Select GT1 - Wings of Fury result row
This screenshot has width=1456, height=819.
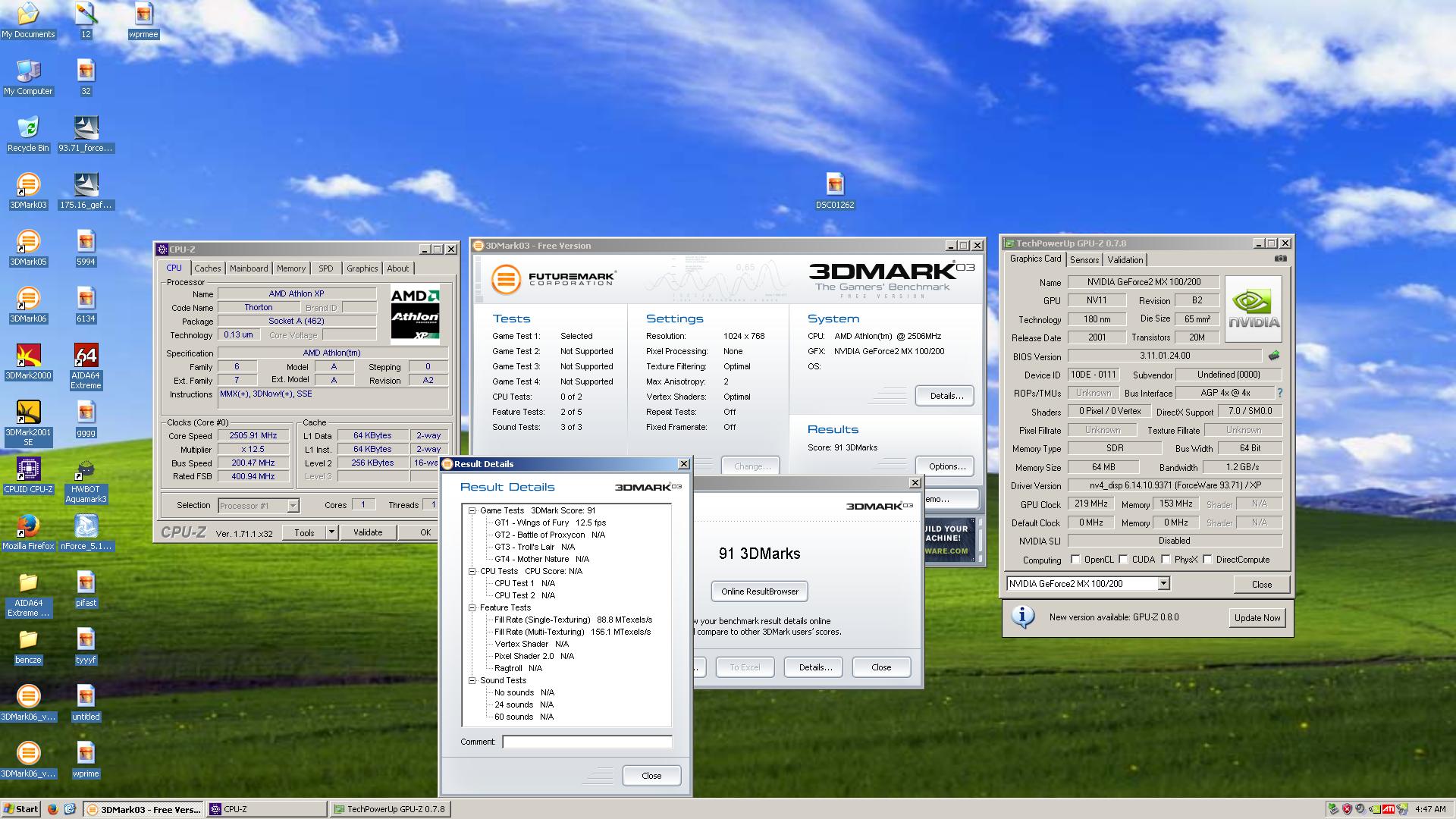pos(550,522)
